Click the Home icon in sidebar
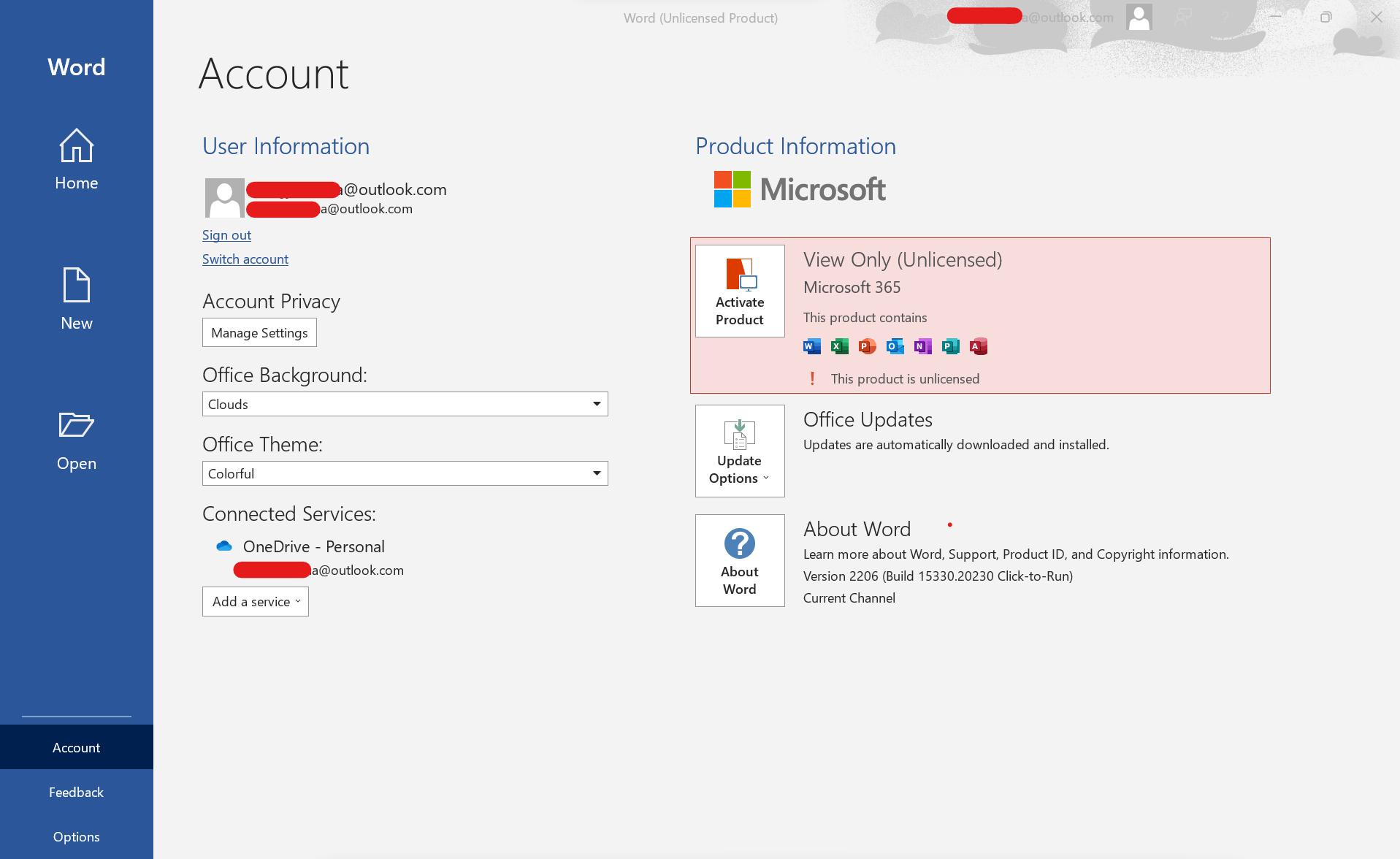Screen dimensions: 1400x859 pos(76,146)
